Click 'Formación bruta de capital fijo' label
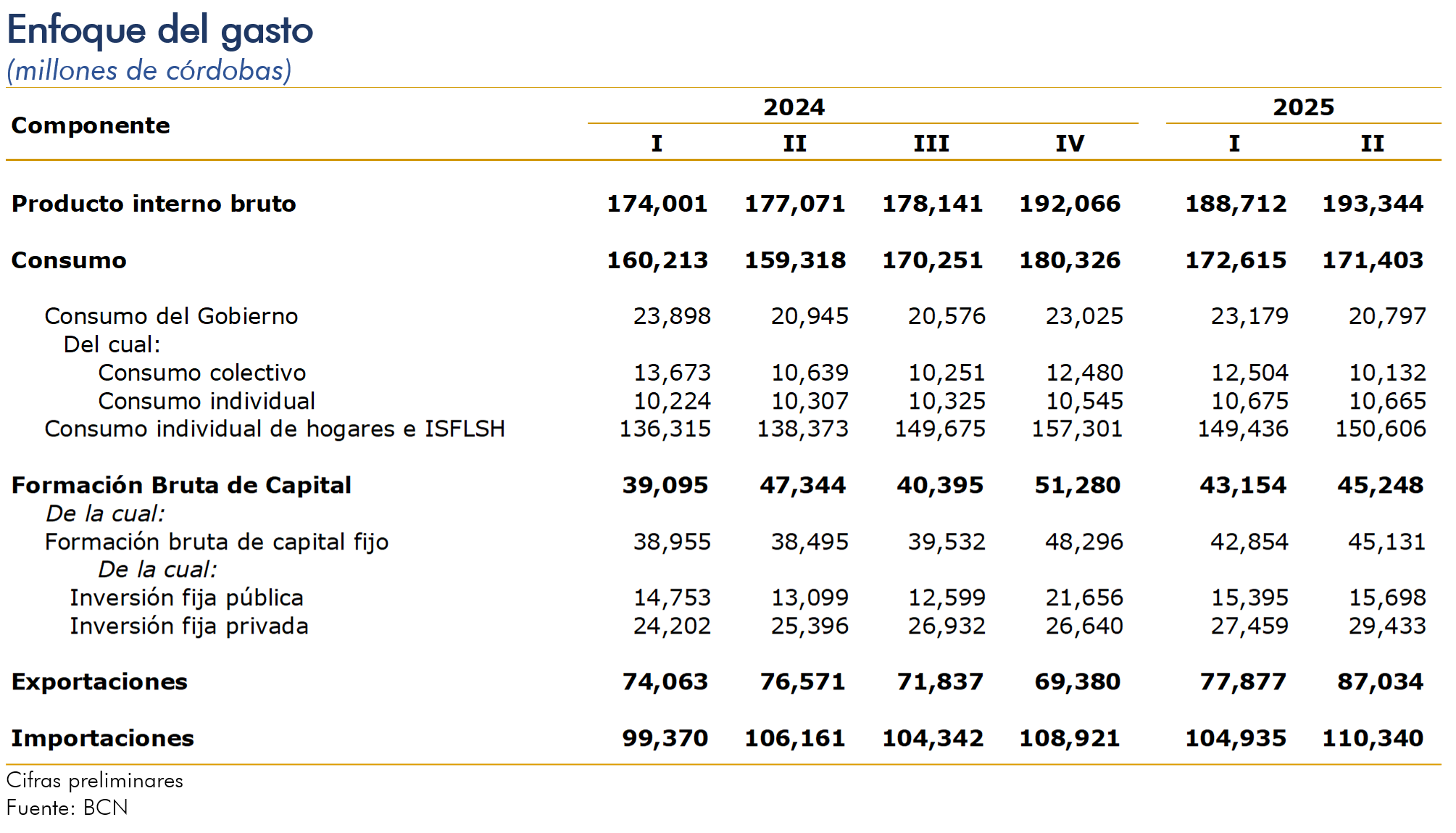The width and height of the screenshot is (1456, 833). tap(217, 542)
